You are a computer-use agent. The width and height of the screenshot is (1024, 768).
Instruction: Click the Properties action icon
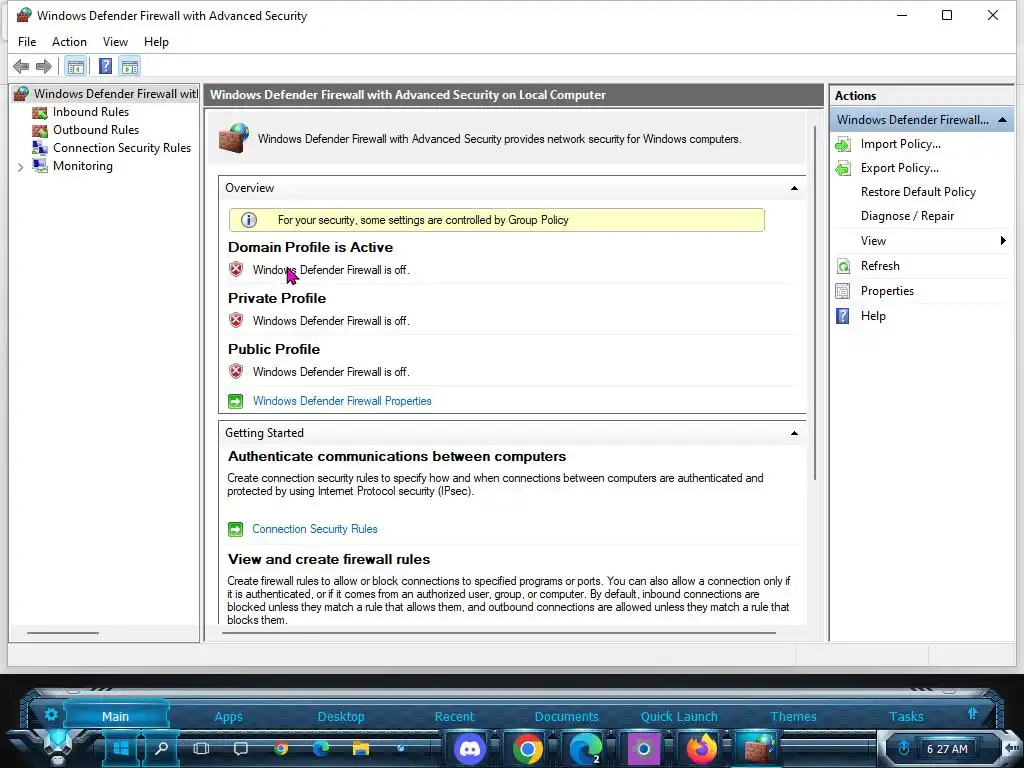point(843,291)
